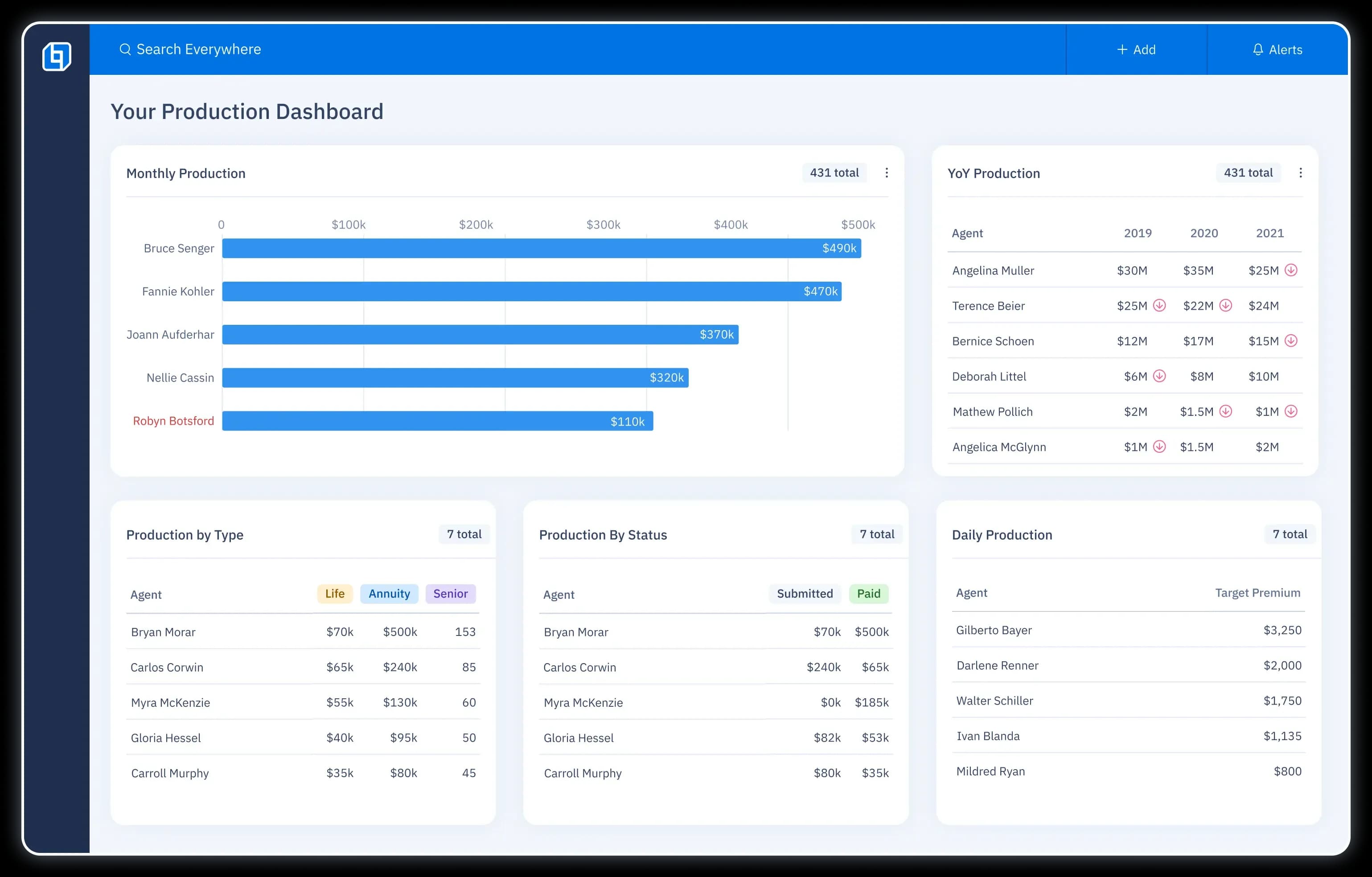Open the Monthly Production options menu
The height and width of the screenshot is (877, 1372).
coord(887,172)
